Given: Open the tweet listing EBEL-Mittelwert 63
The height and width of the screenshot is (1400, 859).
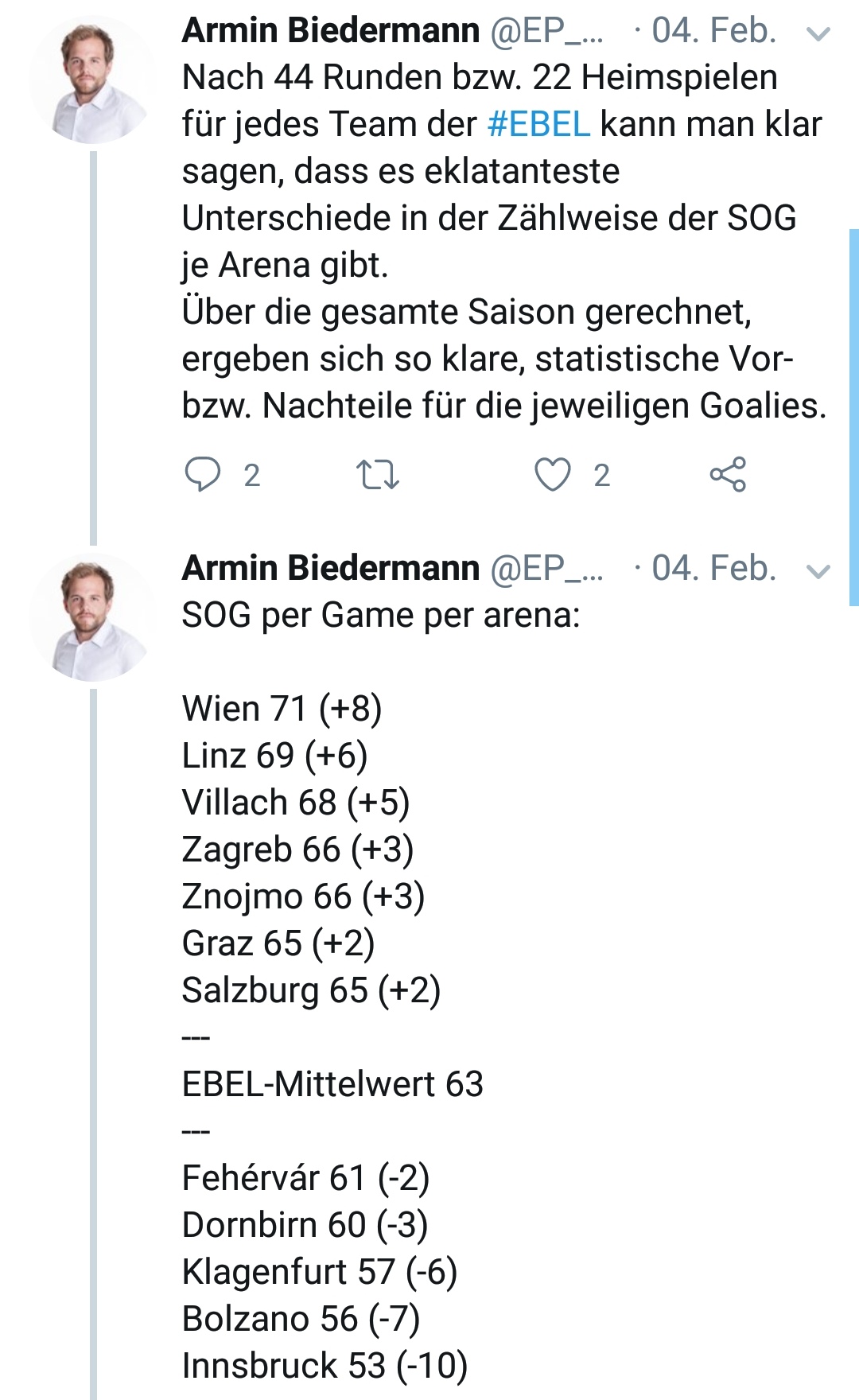Looking at the screenshot, I should click(x=332, y=1083).
